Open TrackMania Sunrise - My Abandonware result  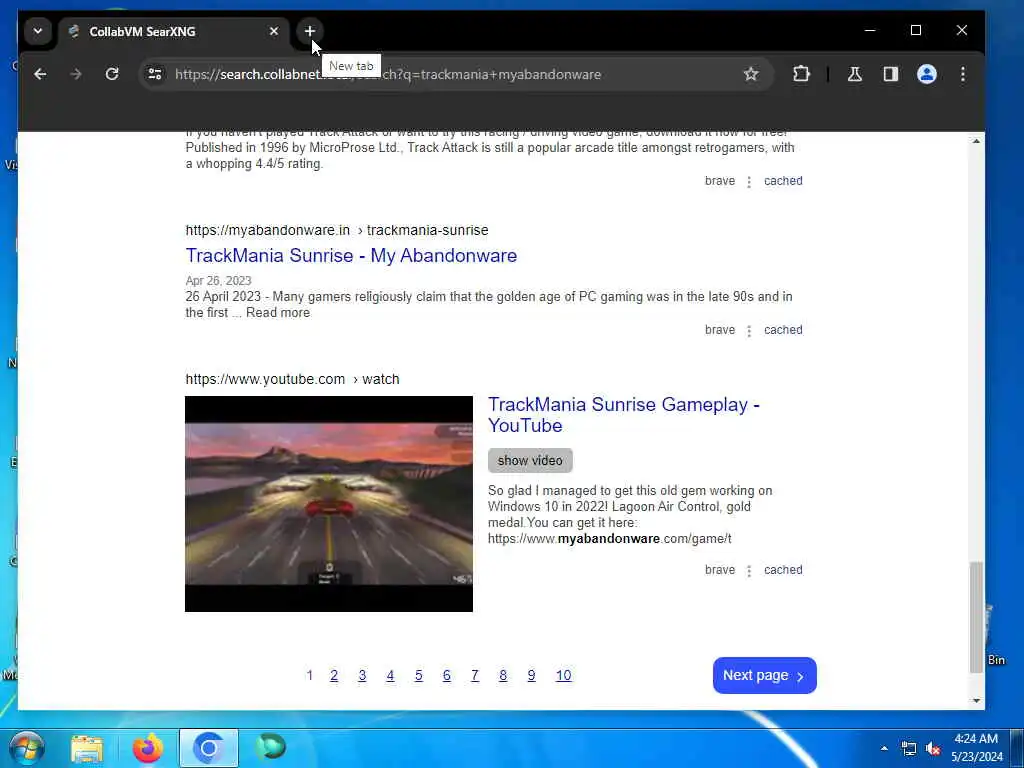pos(351,255)
